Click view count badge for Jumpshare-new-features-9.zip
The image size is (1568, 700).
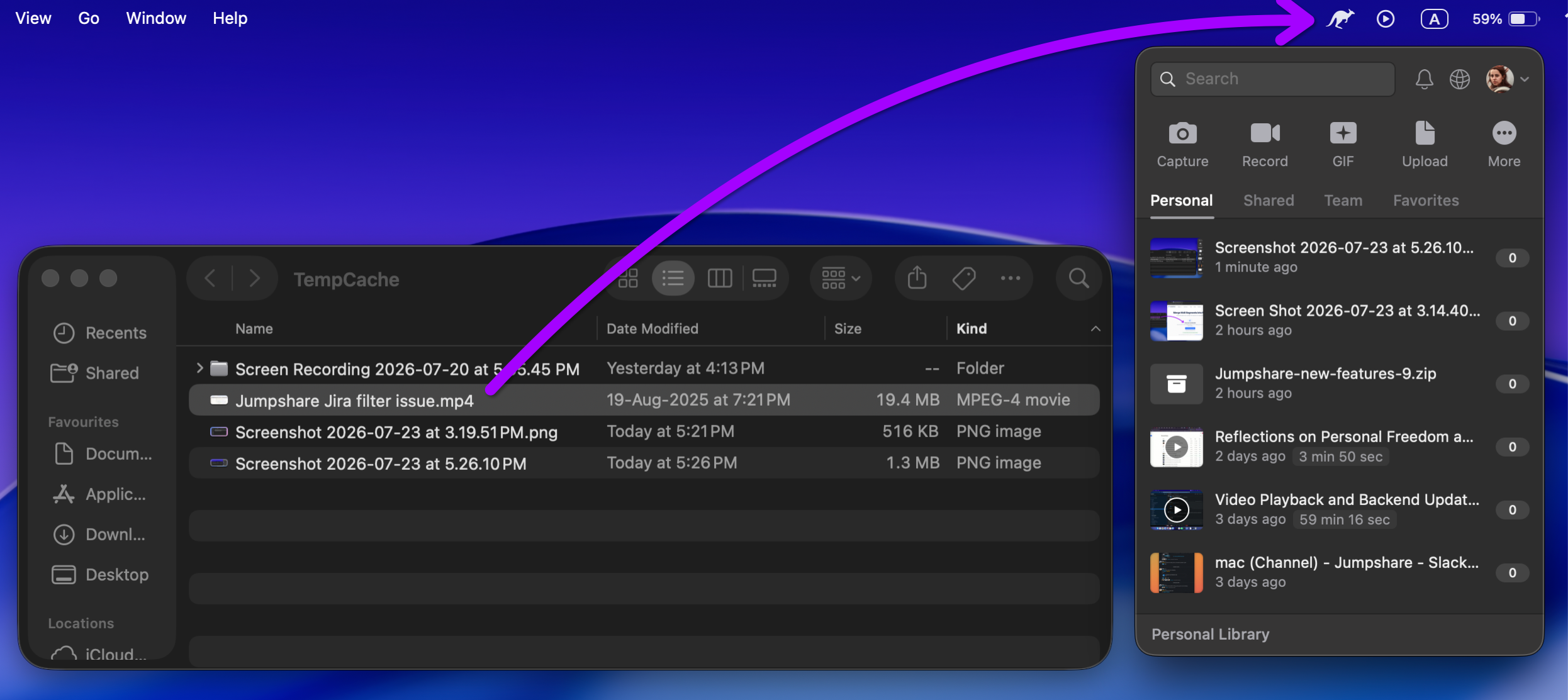(1513, 384)
